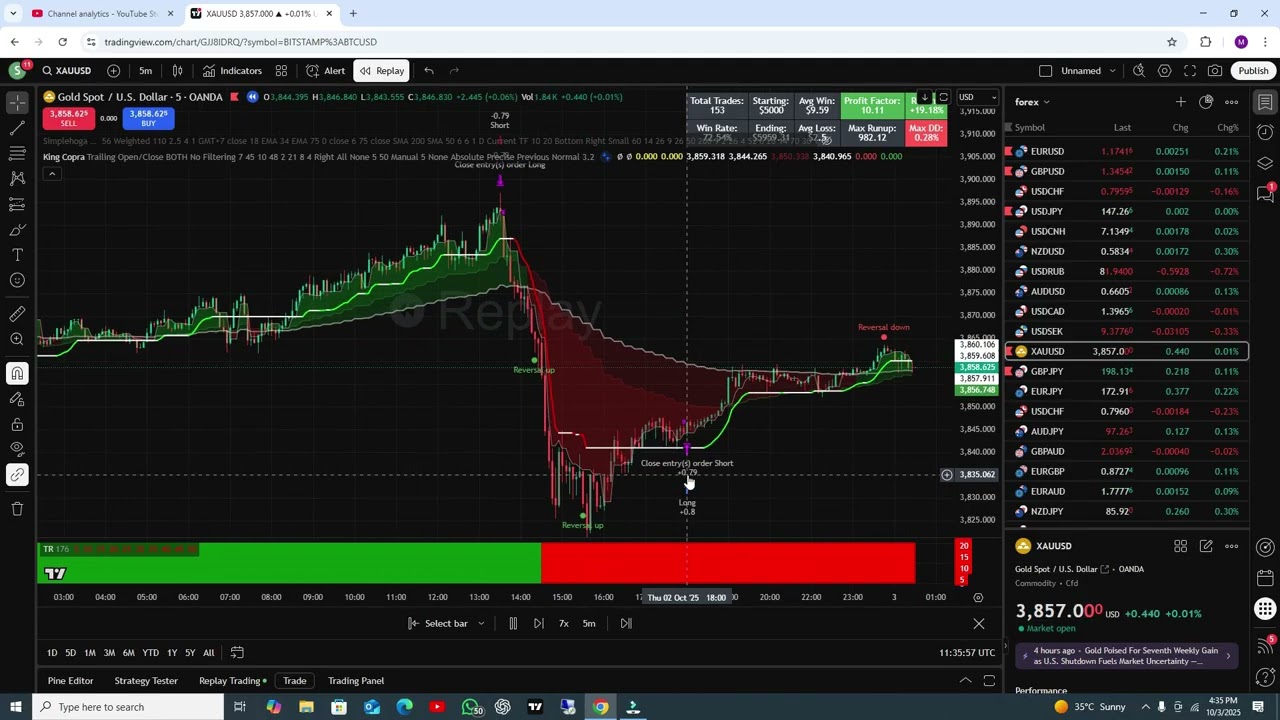Select EURUSD in the watchlist
The width and height of the screenshot is (1280, 720).
coord(1127,151)
